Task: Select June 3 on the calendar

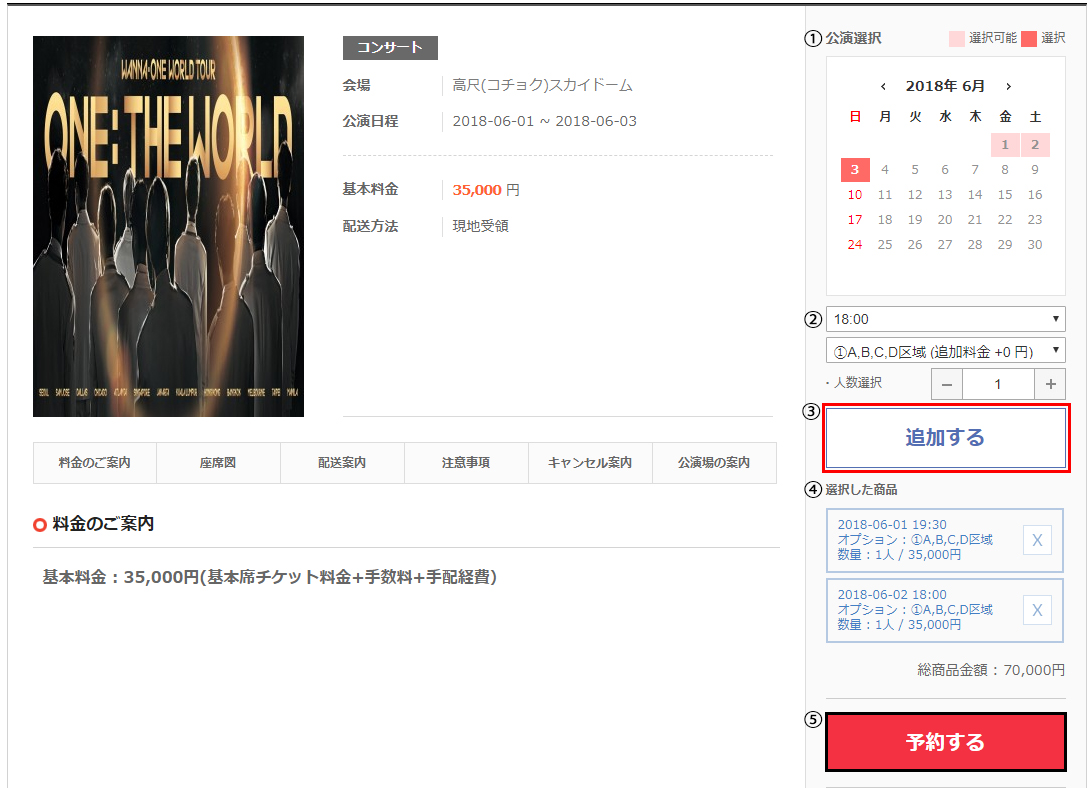Action: point(855,170)
